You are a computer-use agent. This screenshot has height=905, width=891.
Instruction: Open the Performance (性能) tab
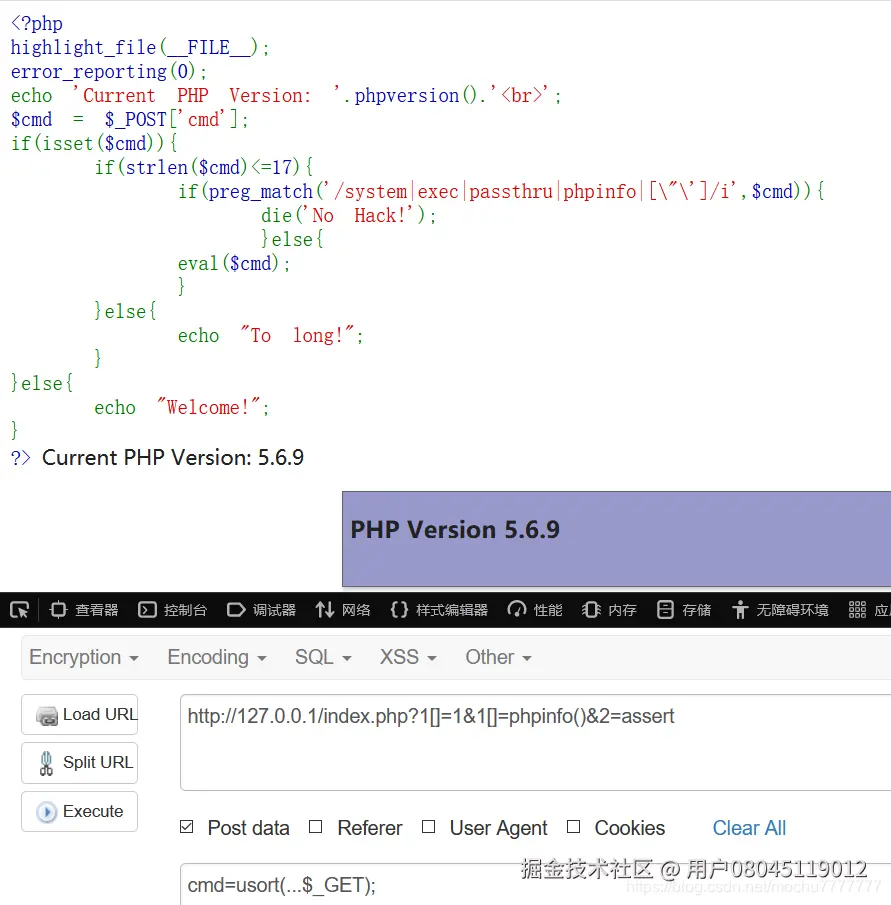[534, 610]
